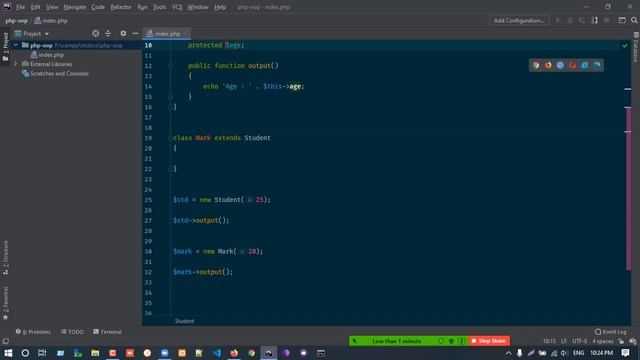Click the Run play icon in toolbar
The width and height of the screenshot is (640, 360).
[x=558, y=20]
